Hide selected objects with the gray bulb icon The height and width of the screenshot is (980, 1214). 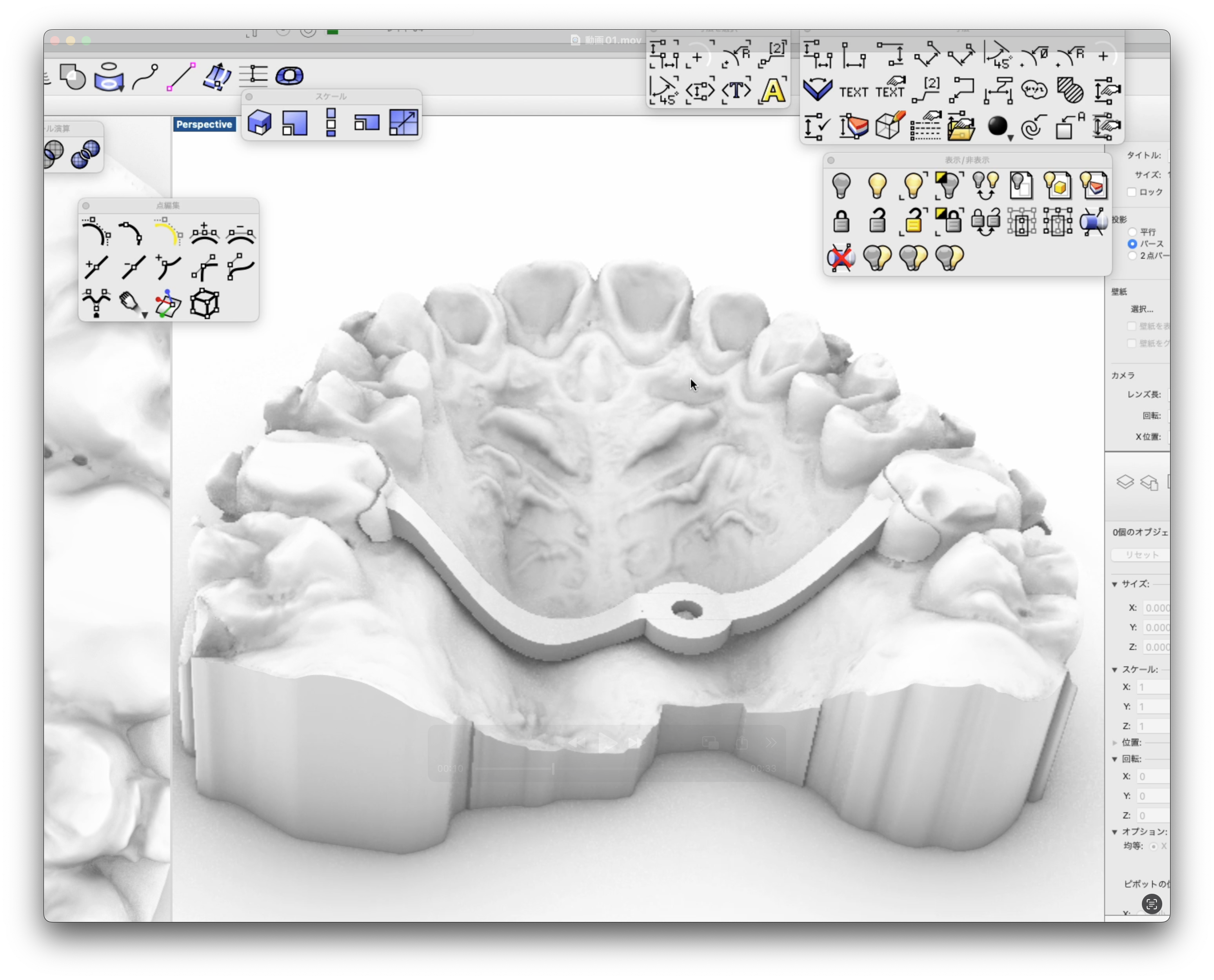click(841, 185)
